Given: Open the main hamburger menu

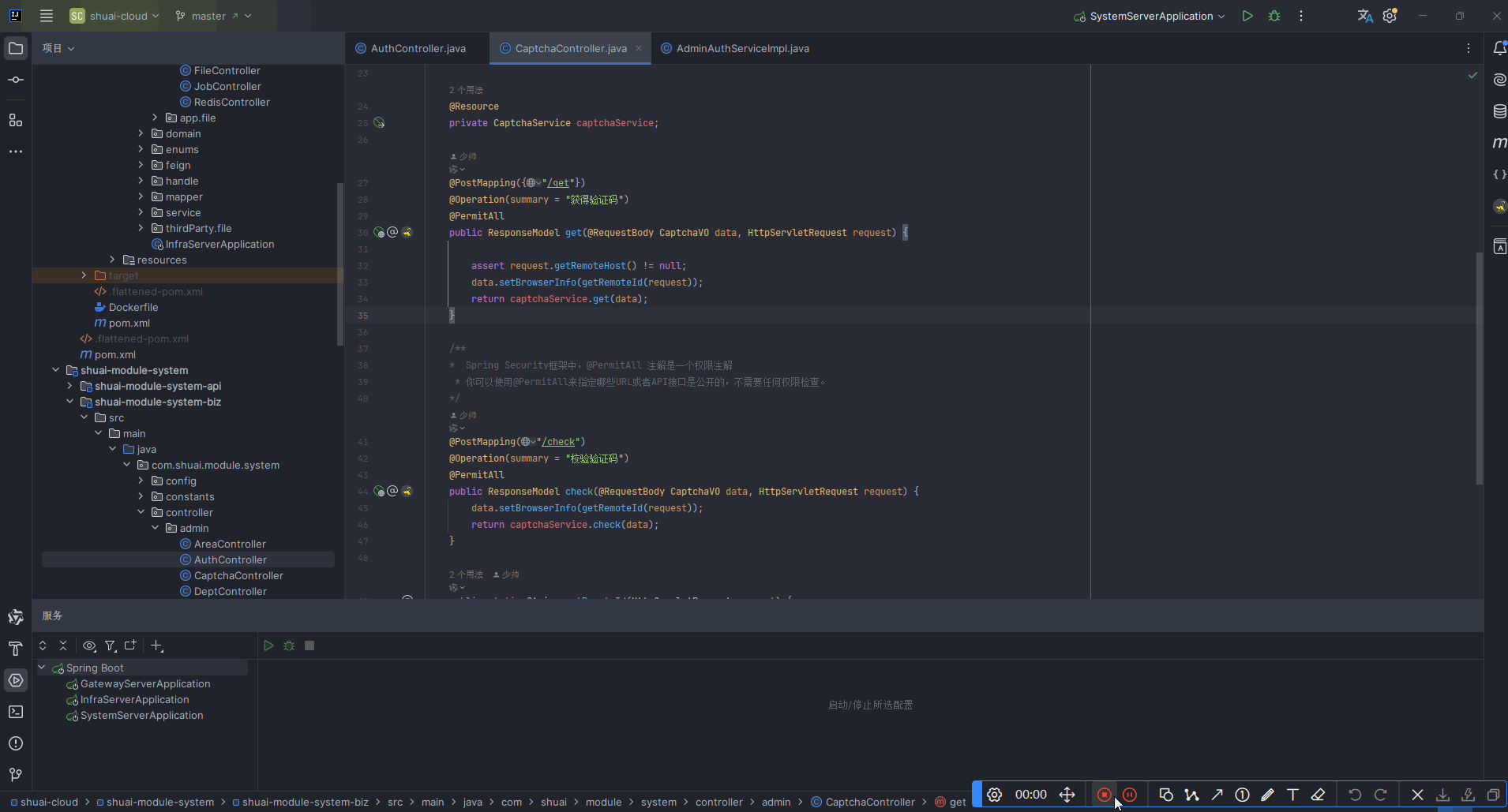Looking at the screenshot, I should click(x=47, y=16).
